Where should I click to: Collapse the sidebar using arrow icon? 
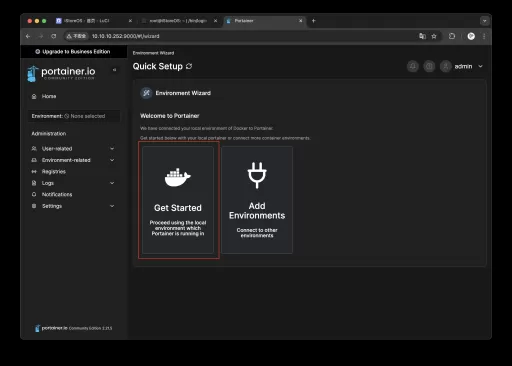click(x=114, y=70)
